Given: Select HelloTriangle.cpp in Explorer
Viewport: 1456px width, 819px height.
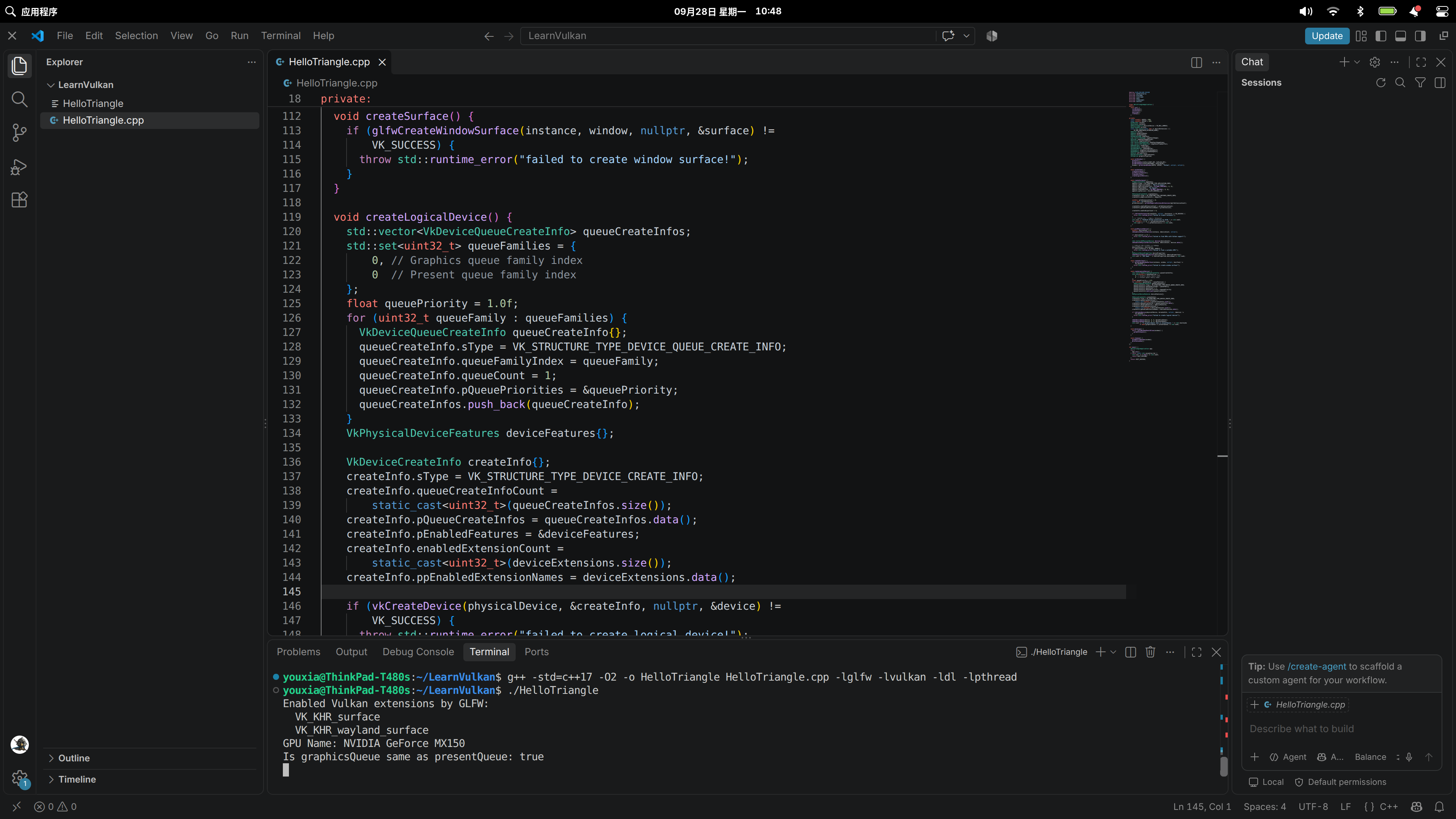Looking at the screenshot, I should 150,121.
